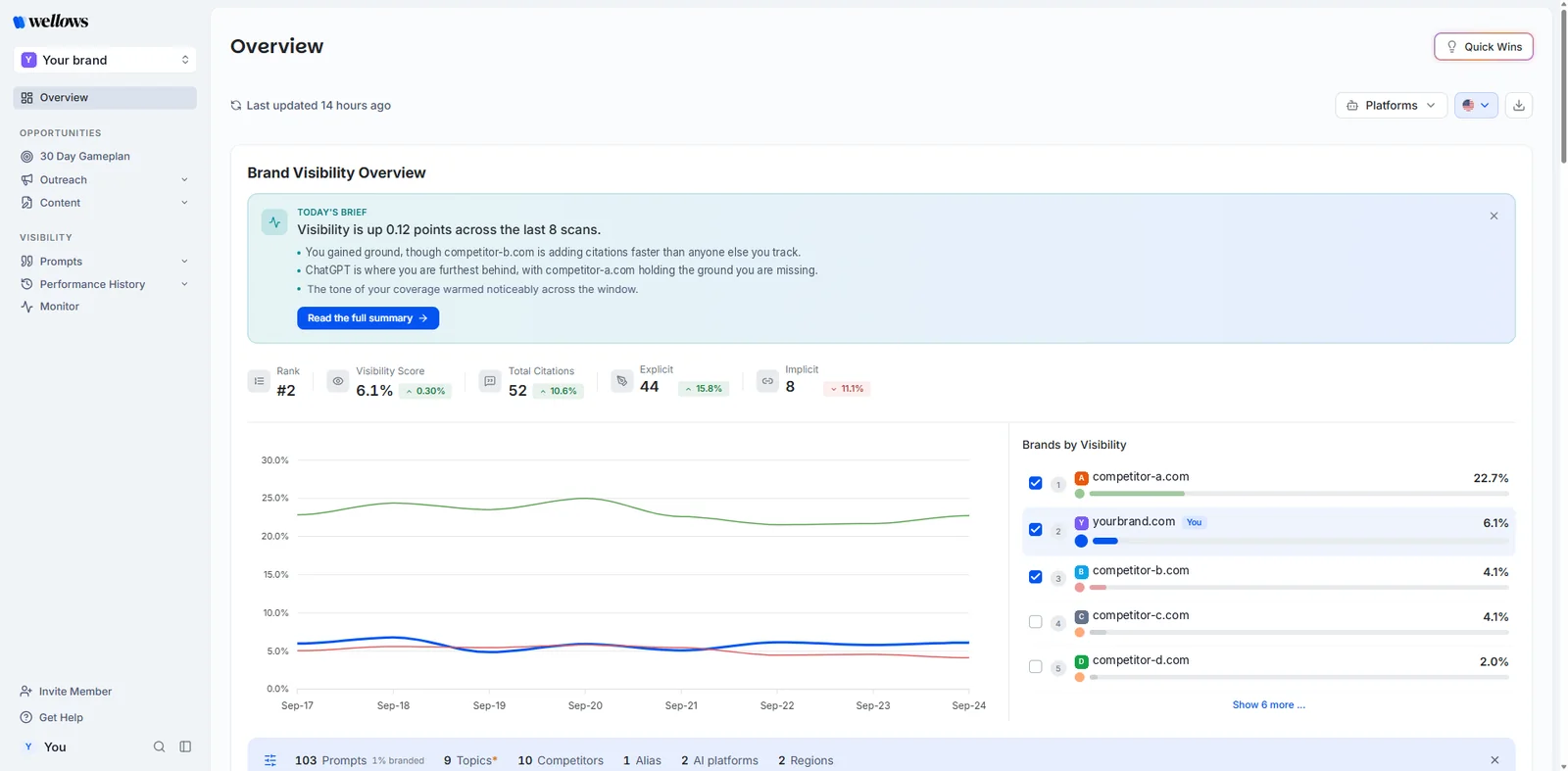The width and height of the screenshot is (1568, 771).
Task: Click the search icon in sidebar footer
Action: pyautogui.click(x=159, y=747)
